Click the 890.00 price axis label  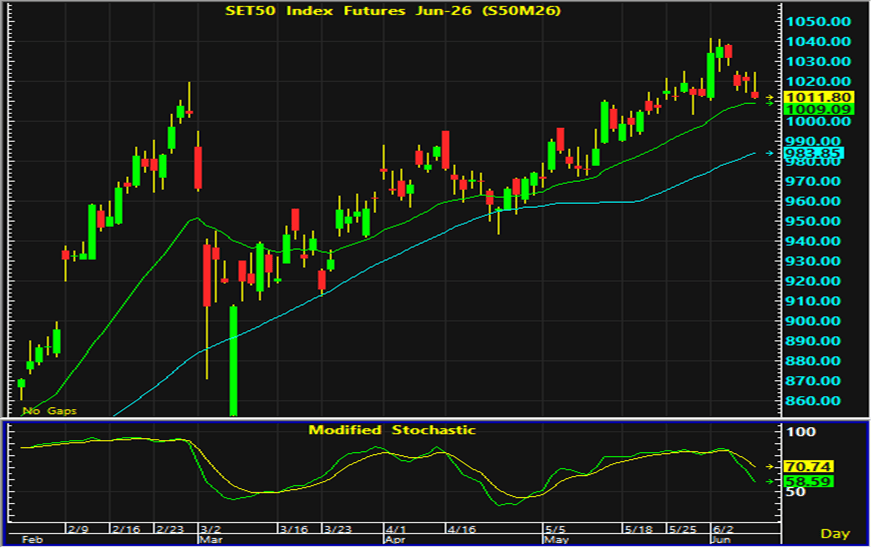coord(814,341)
